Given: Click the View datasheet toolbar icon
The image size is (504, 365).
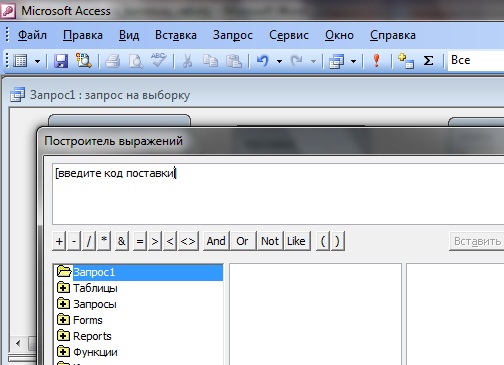Looking at the screenshot, I should tap(21, 61).
